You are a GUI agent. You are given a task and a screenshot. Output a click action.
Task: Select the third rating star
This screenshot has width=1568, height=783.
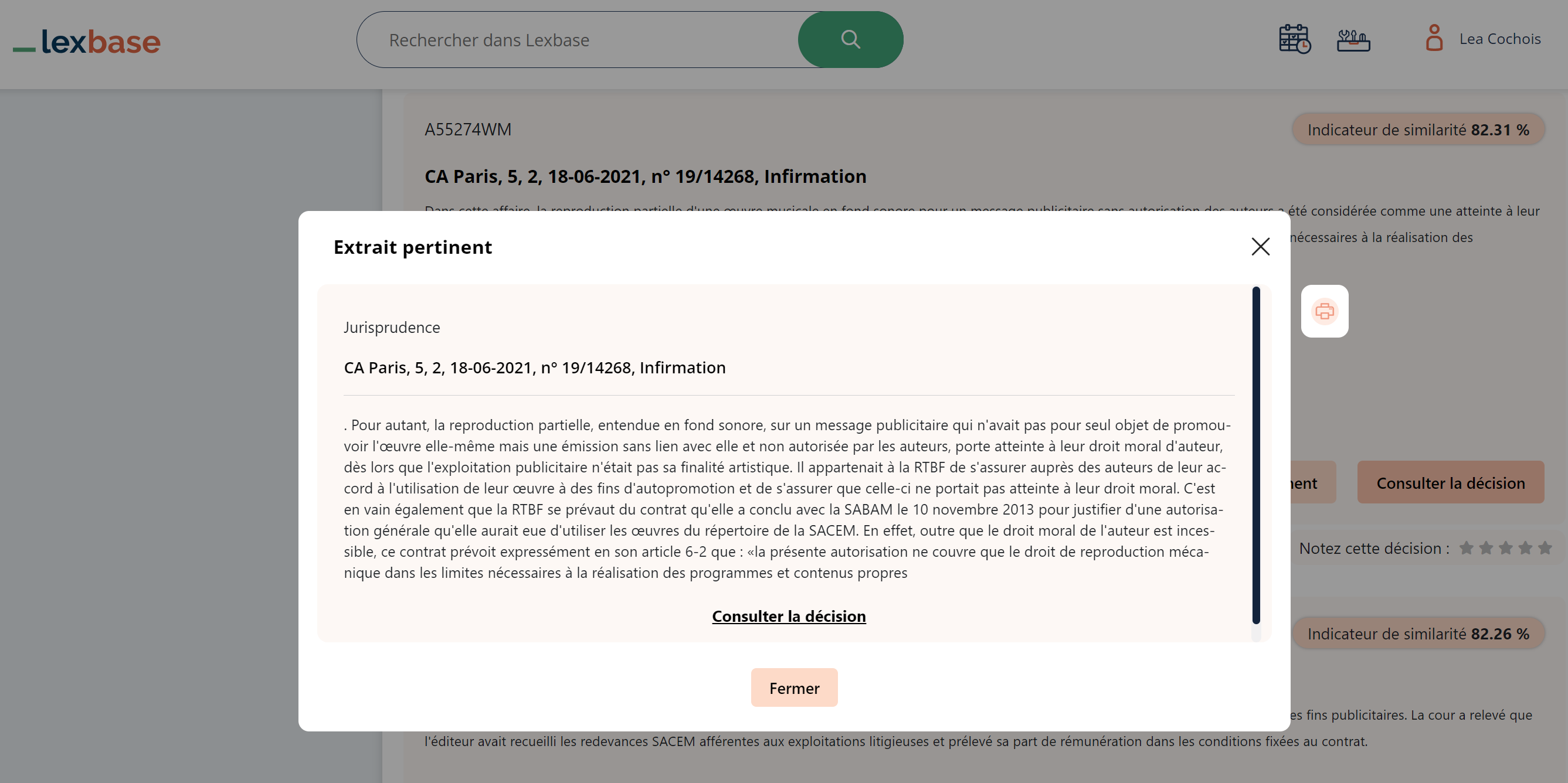point(1506,547)
